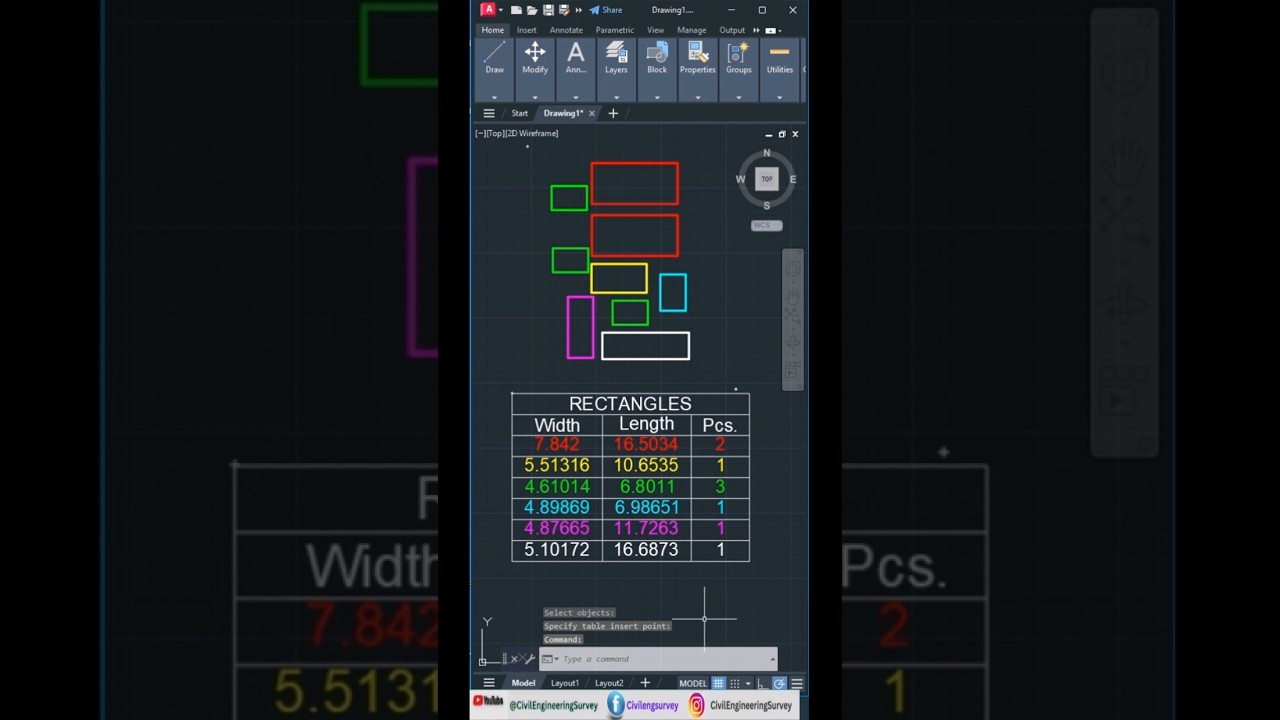This screenshot has height=720, width=1280.
Task: Click the Open file folder icon
Action: 532,10
